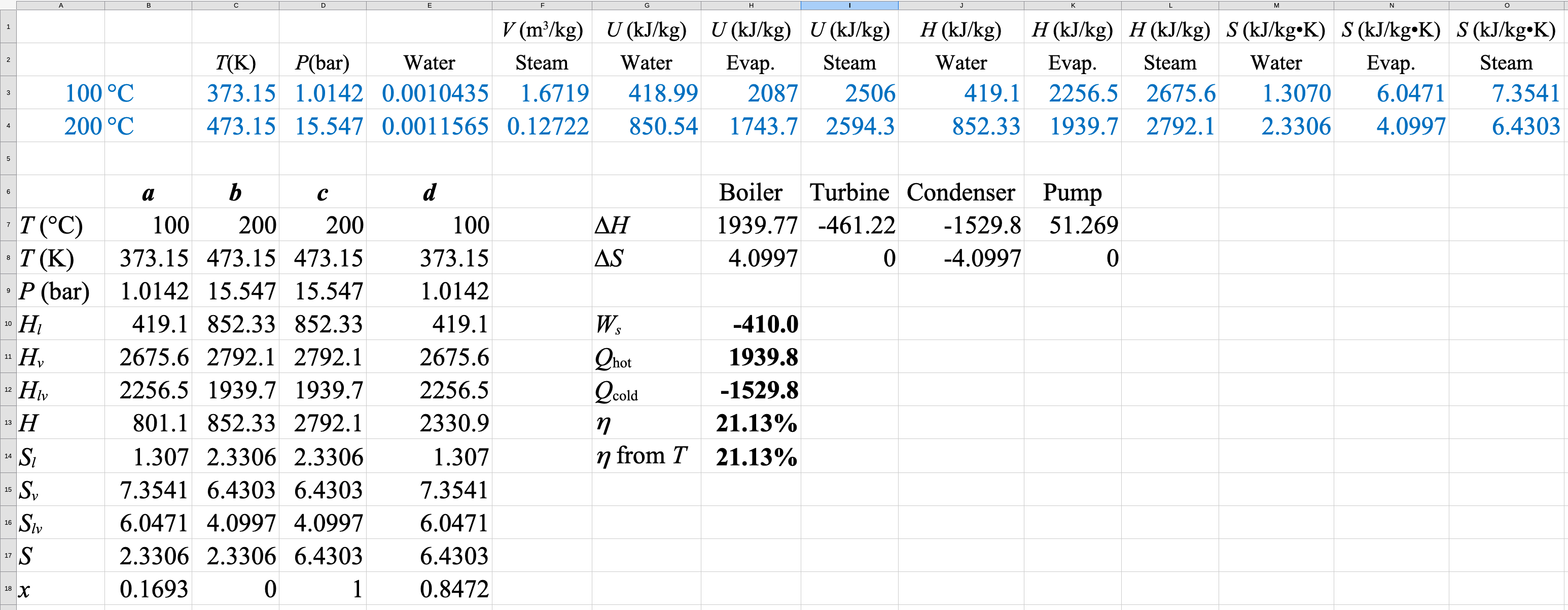This screenshot has width=1568, height=610.
Task: Click the Turbine heading cell
Action: pyautogui.click(x=849, y=192)
